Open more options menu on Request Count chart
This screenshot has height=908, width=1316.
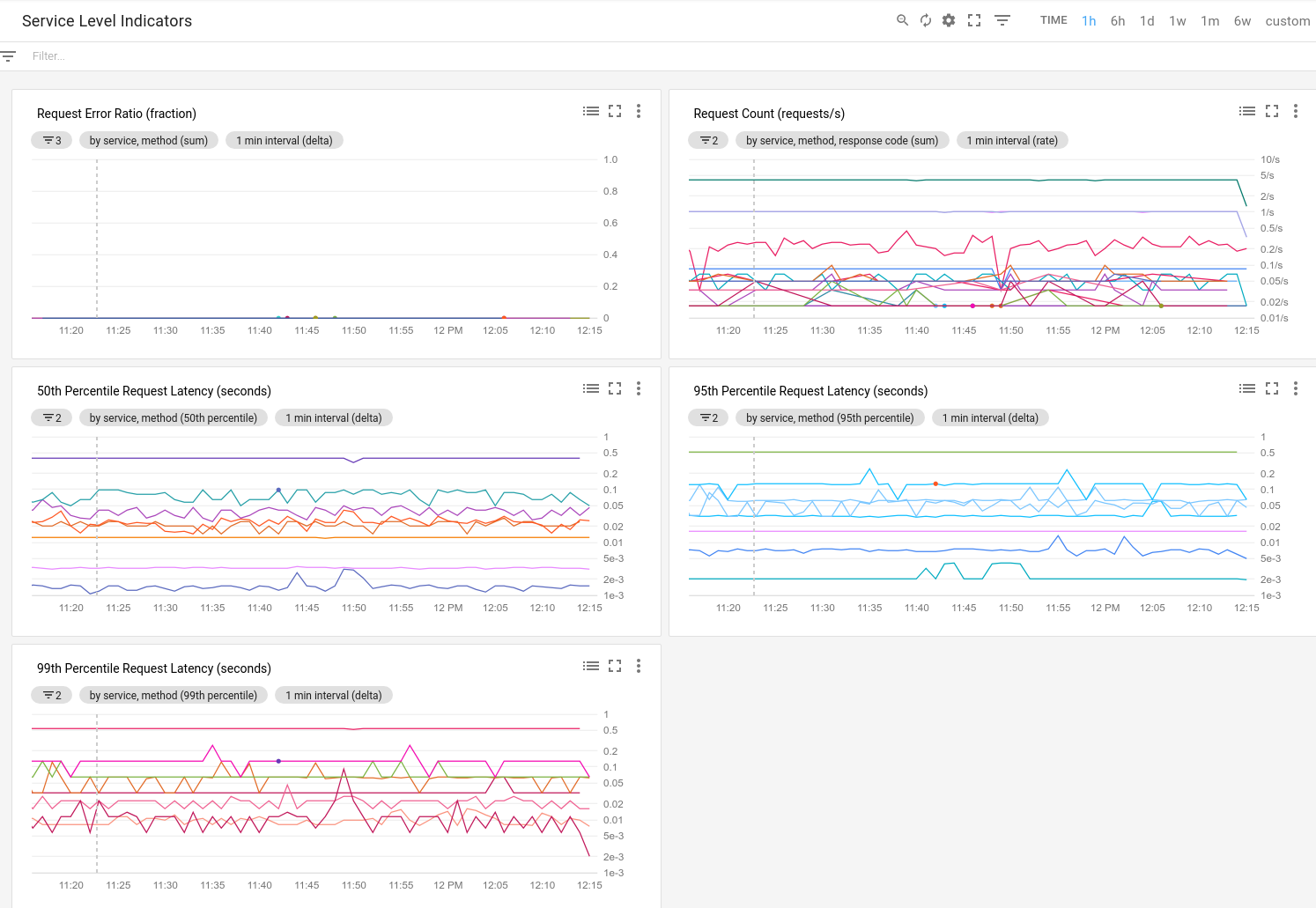click(x=1295, y=111)
